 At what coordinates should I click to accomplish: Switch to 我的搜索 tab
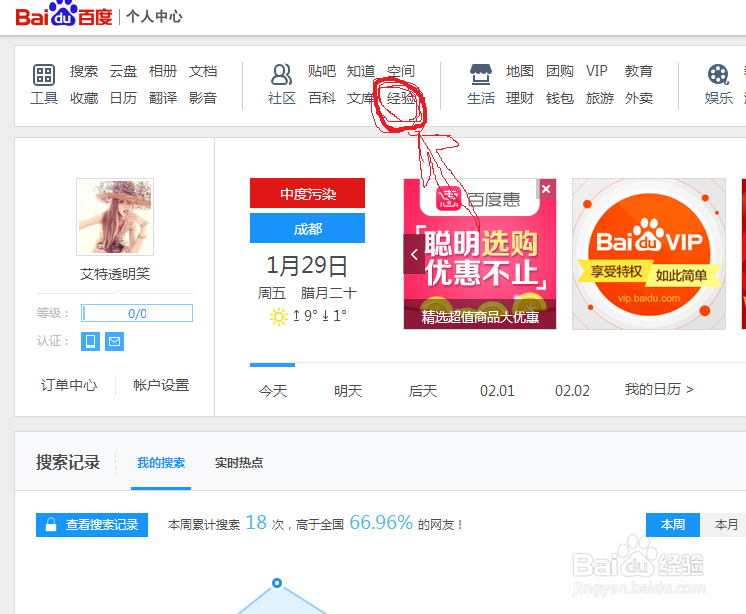tap(161, 462)
